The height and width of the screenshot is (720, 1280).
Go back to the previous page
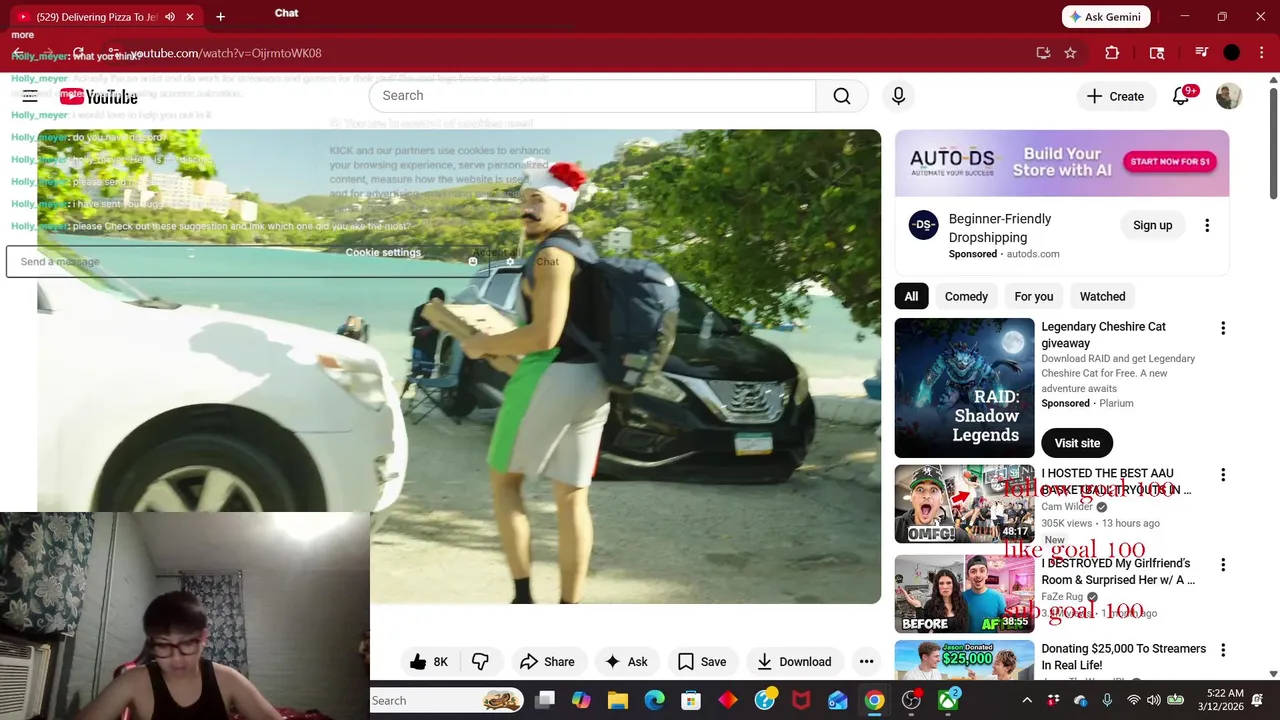tap(18, 53)
